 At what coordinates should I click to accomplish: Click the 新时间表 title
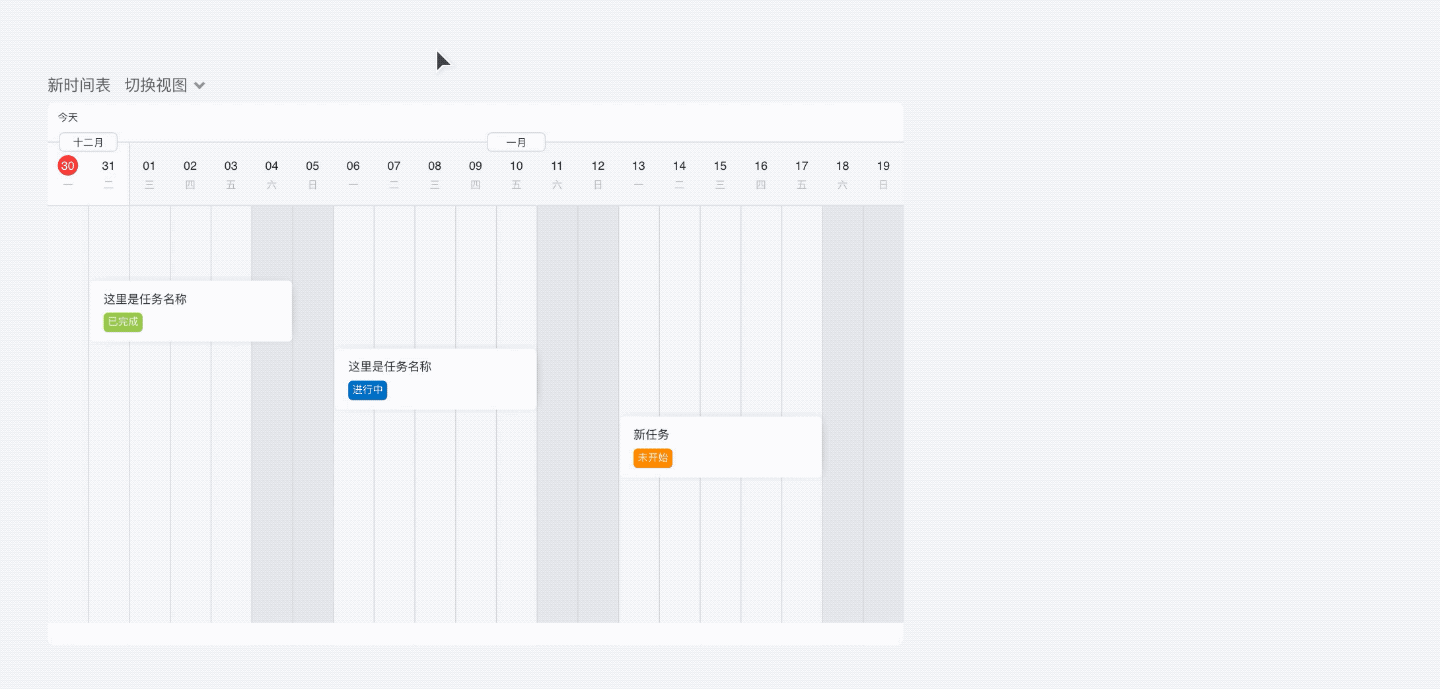click(x=79, y=85)
